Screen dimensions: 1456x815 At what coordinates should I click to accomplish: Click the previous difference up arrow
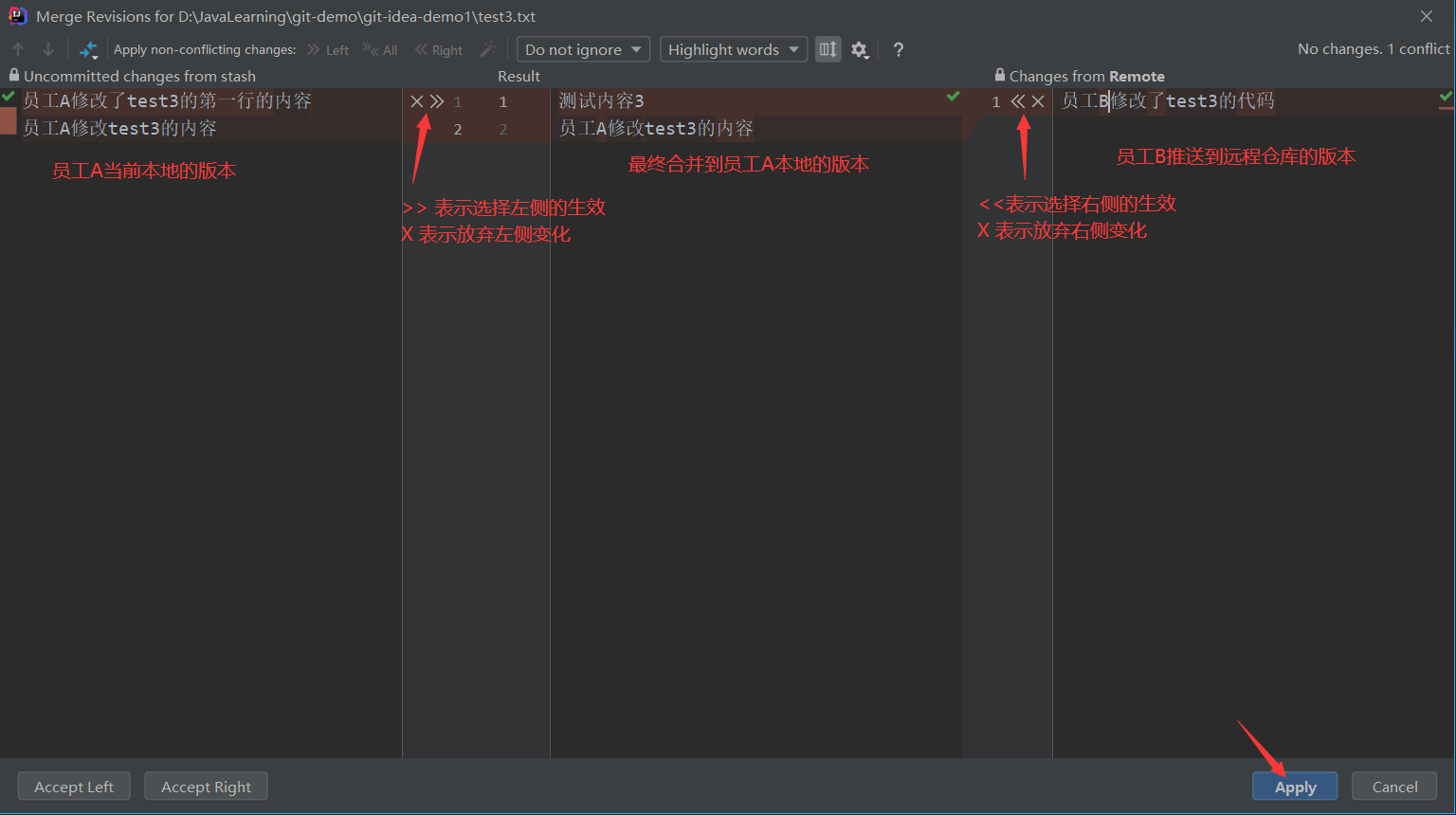(18, 49)
